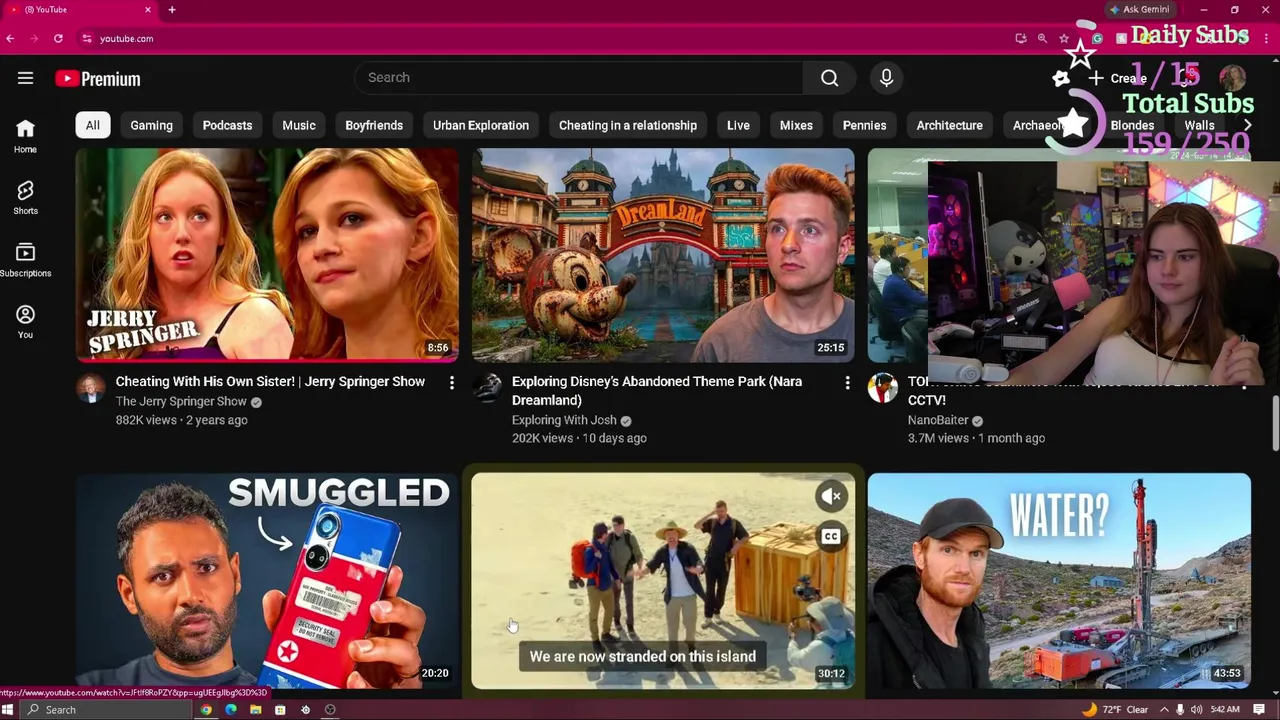Click the install app icon in address bar
Viewport: 1280px width, 720px height.
tap(1020, 38)
